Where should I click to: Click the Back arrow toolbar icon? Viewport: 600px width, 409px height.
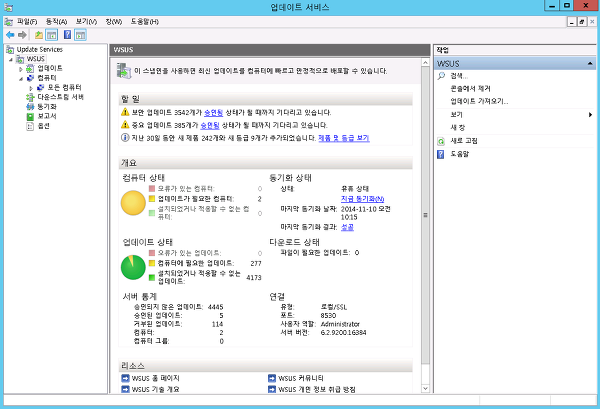click(x=10, y=35)
